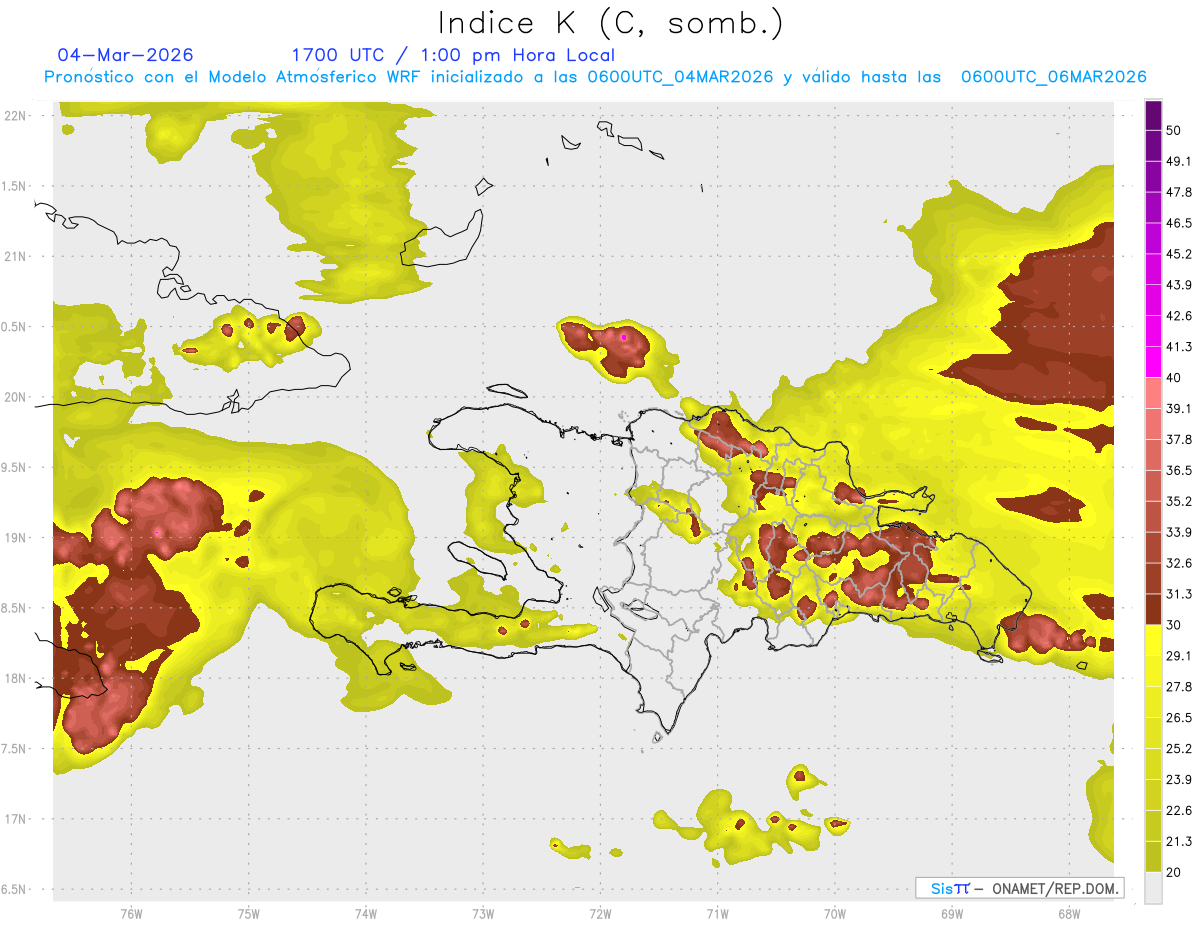This screenshot has width=1200, height=927.
Task: Click the magenta dot in the storm cell north of Haiti
Action: click(x=624, y=338)
